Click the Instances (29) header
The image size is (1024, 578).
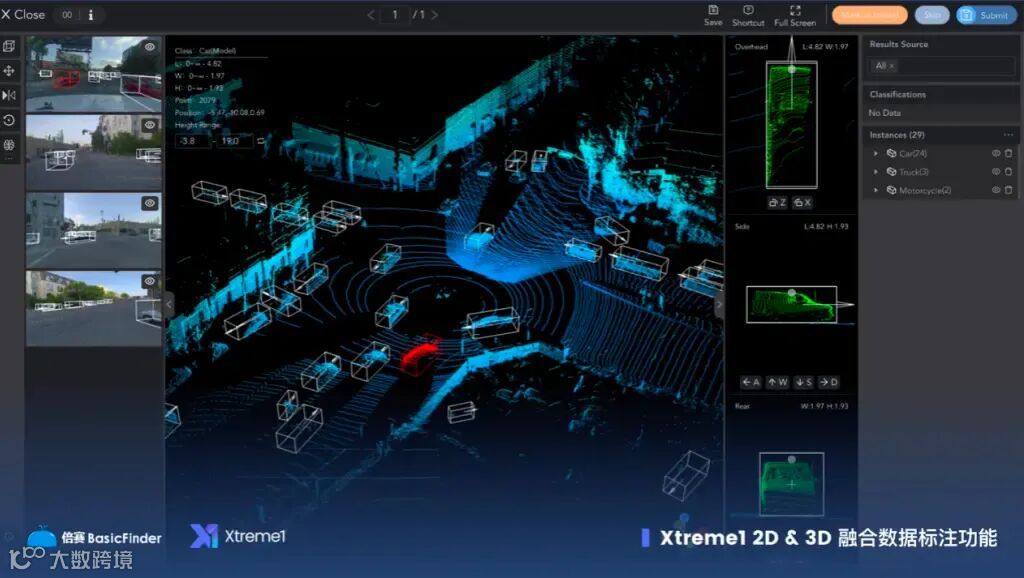pyautogui.click(x=897, y=135)
